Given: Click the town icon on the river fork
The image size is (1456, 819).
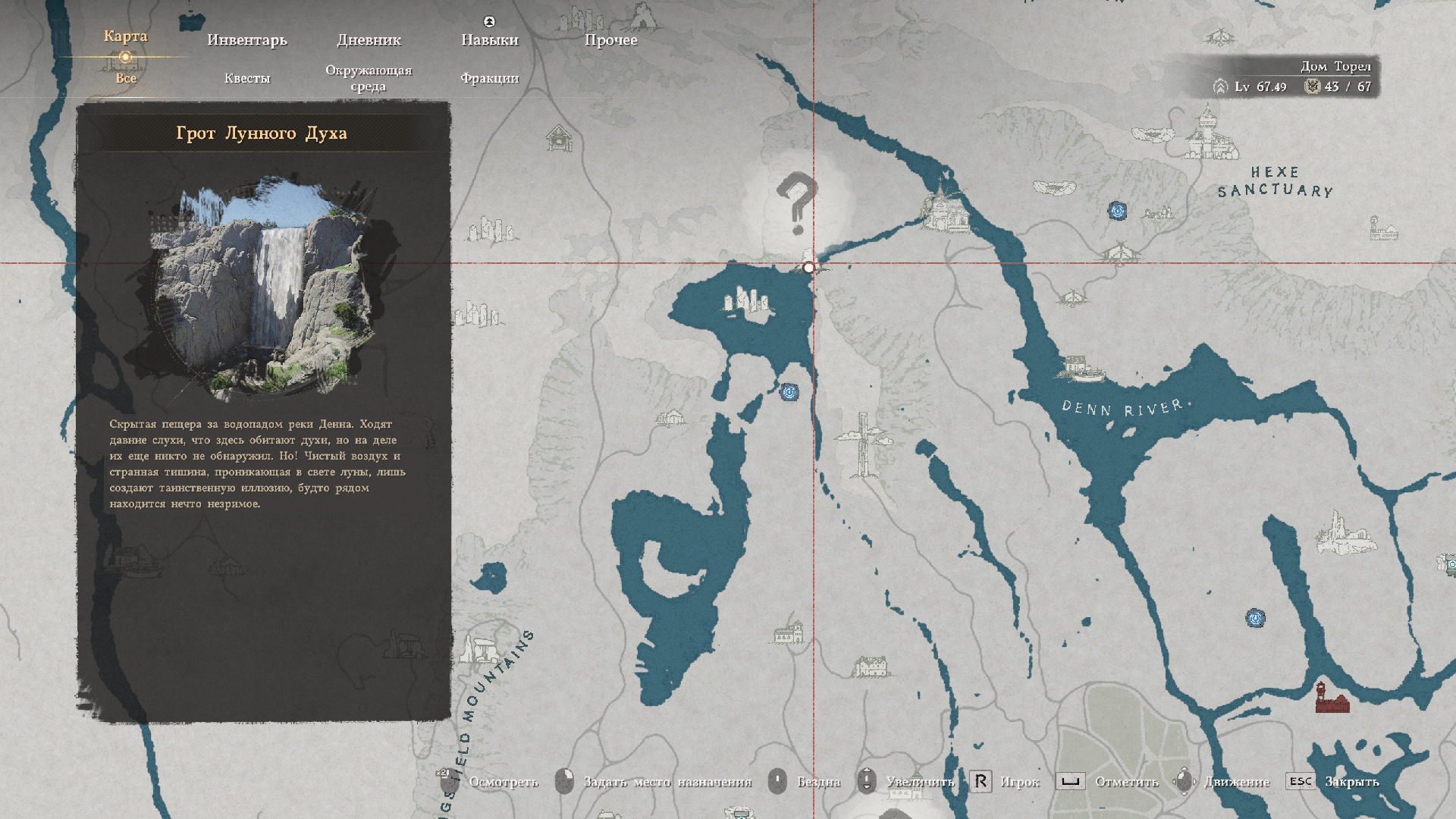Looking at the screenshot, I should tap(946, 206).
